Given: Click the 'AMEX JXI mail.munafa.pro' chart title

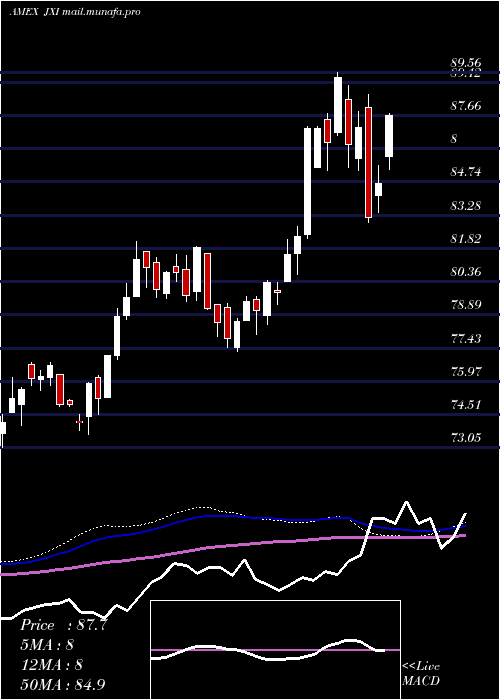Looking at the screenshot, I should coord(75,11).
